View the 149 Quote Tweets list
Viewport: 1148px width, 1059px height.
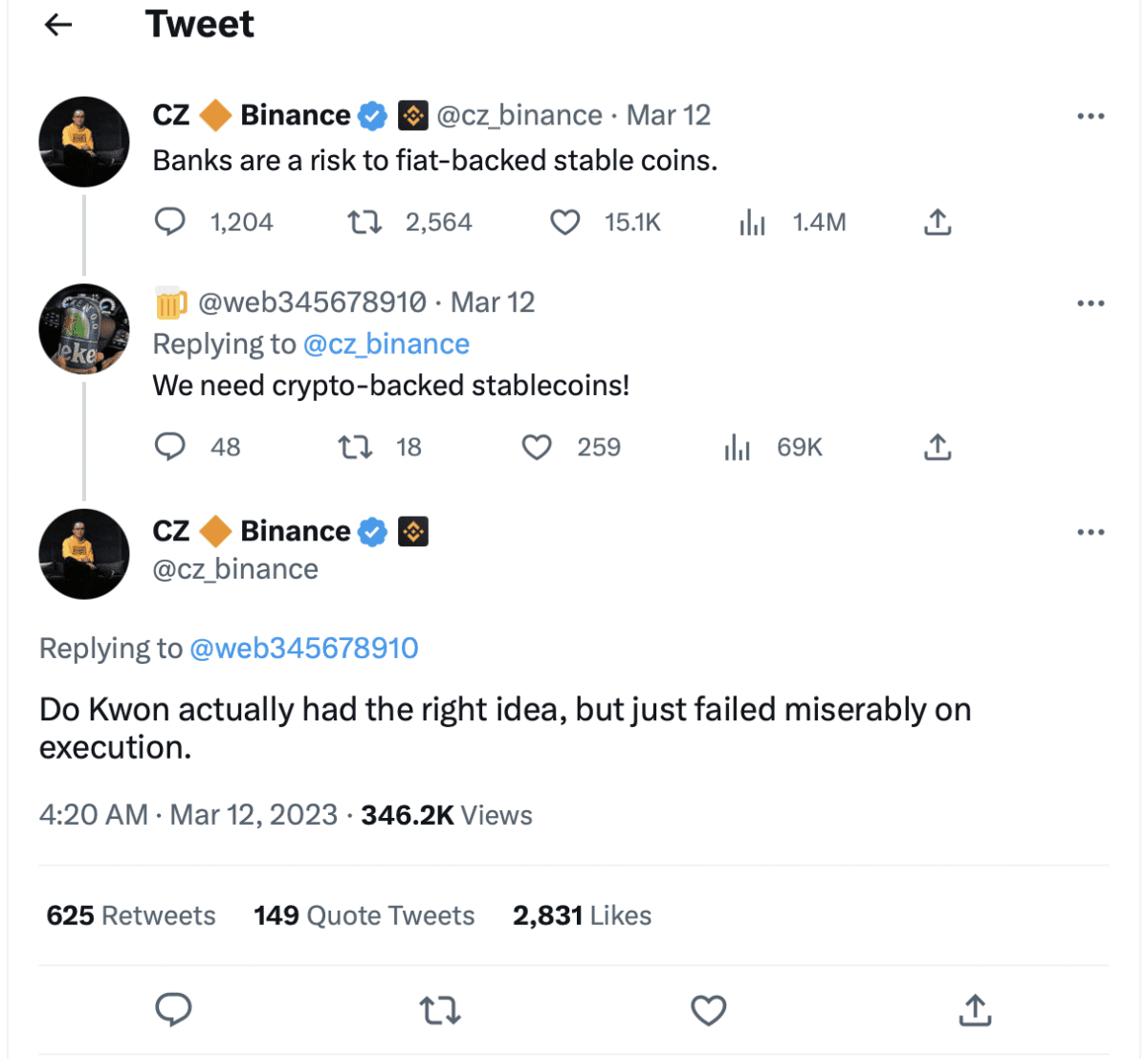pos(364,916)
